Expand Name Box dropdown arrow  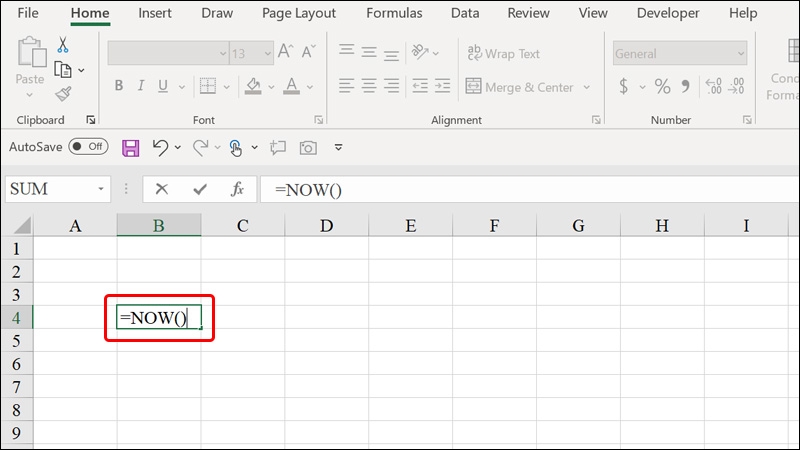pos(101,189)
